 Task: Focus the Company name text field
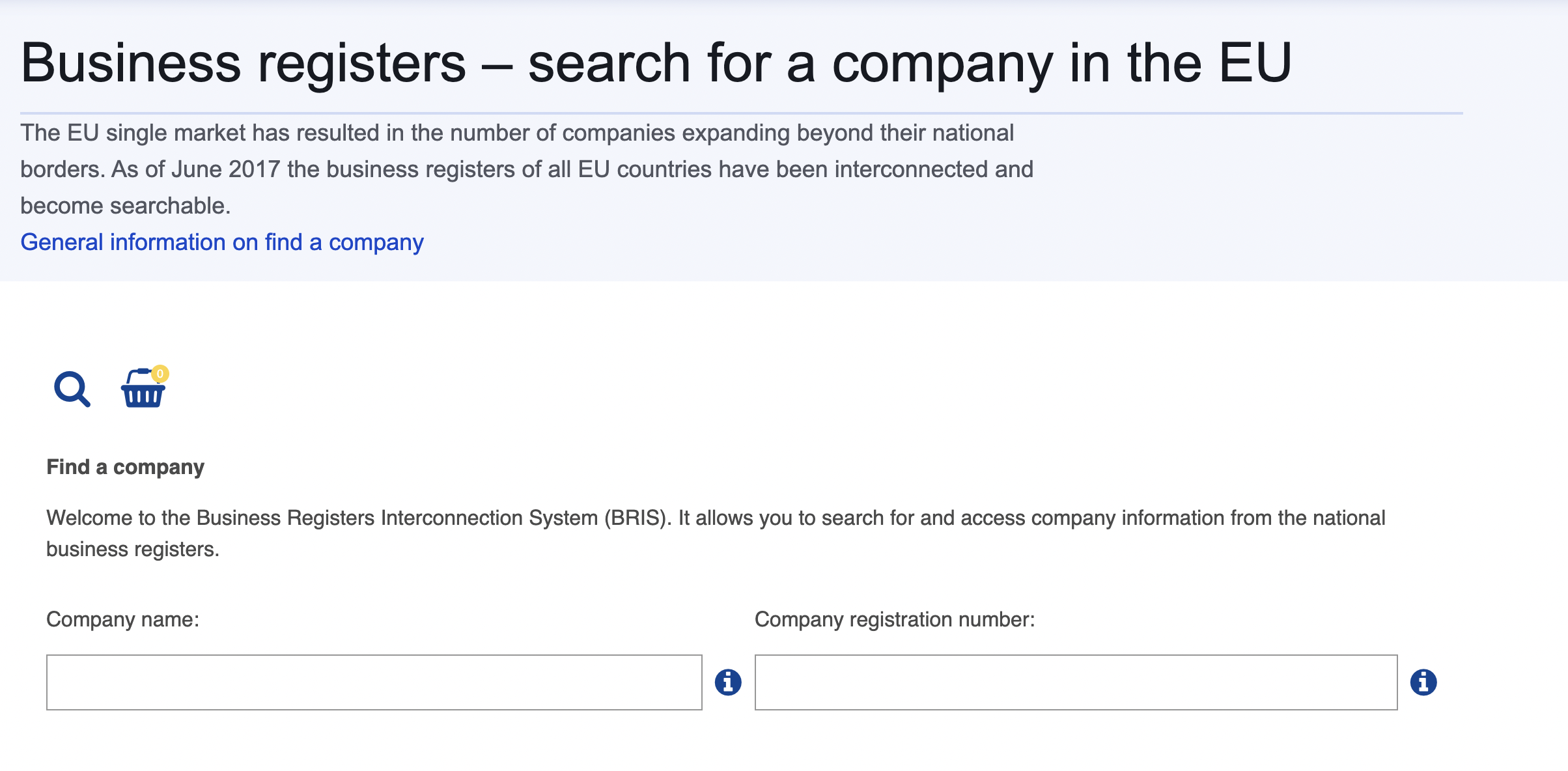point(374,682)
